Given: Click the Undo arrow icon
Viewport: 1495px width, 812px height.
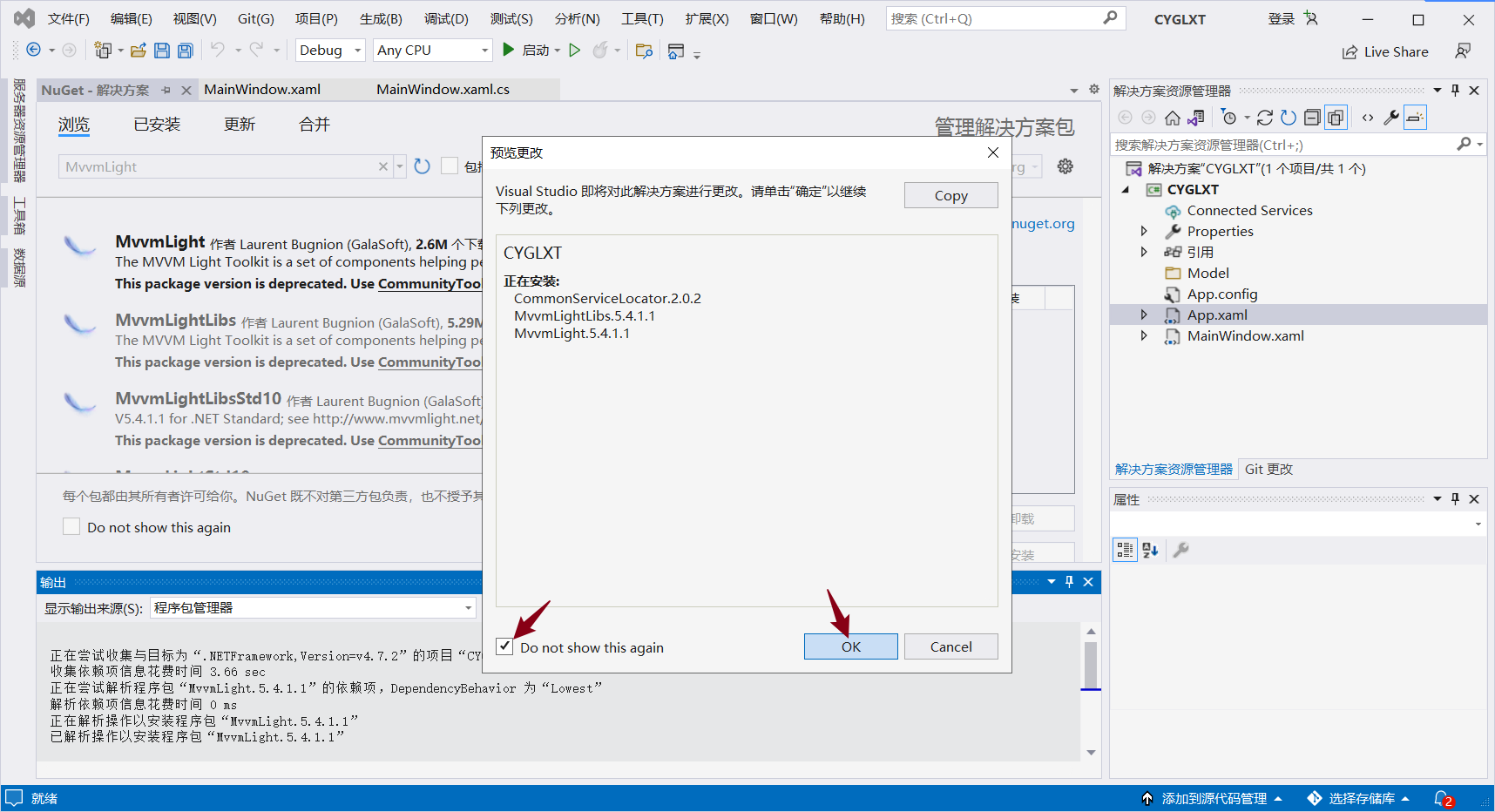Looking at the screenshot, I should pos(218,51).
